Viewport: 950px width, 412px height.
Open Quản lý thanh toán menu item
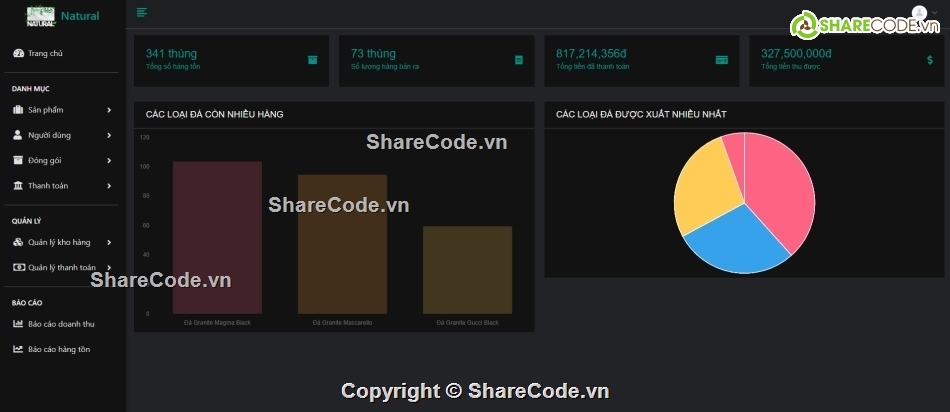(63, 267)
